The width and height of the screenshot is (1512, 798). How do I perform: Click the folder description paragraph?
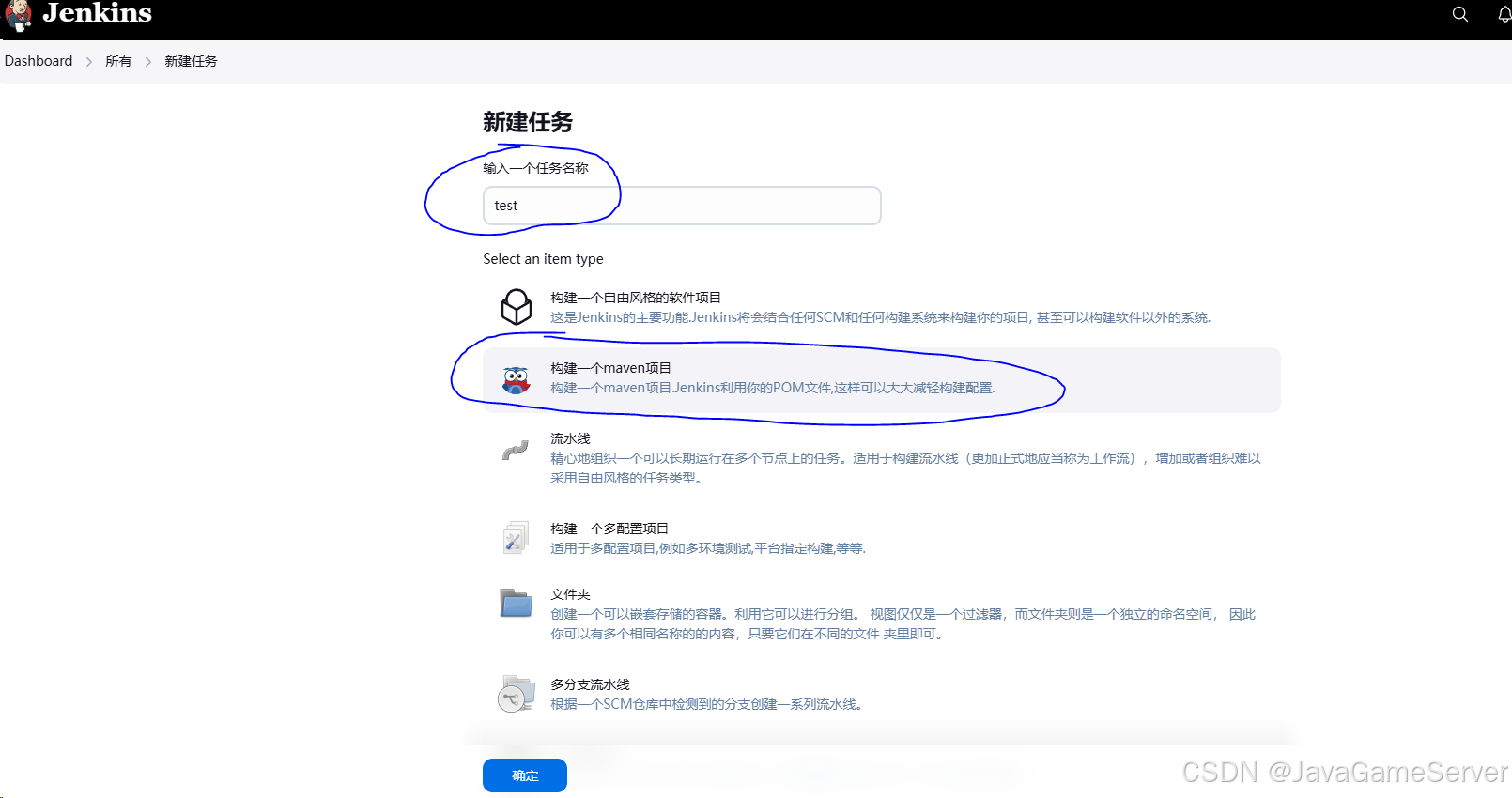(903, 623)
